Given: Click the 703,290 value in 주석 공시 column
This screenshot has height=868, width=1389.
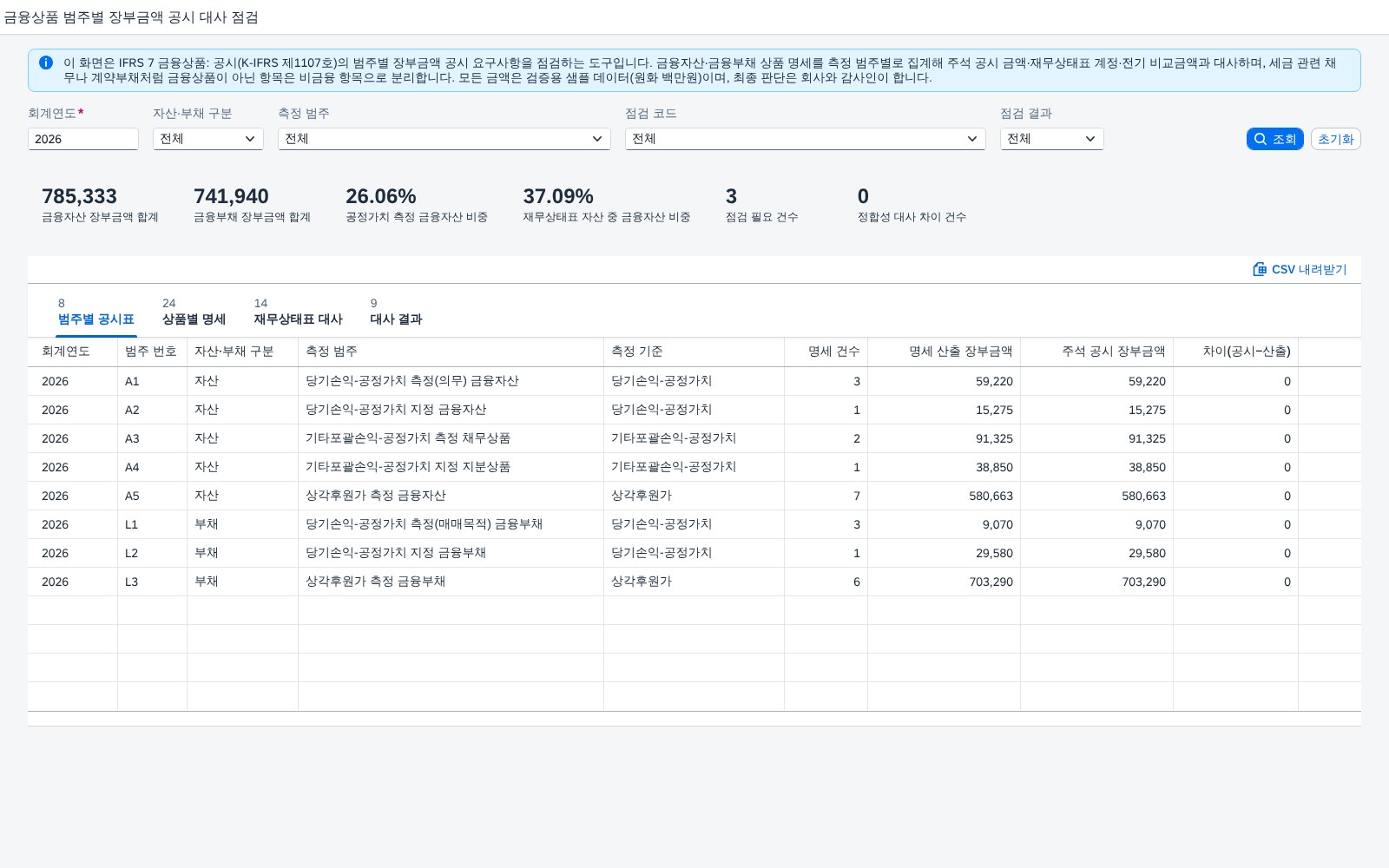Looking at the screenshot, I should pyautogui.click(x=1096, y=582).
